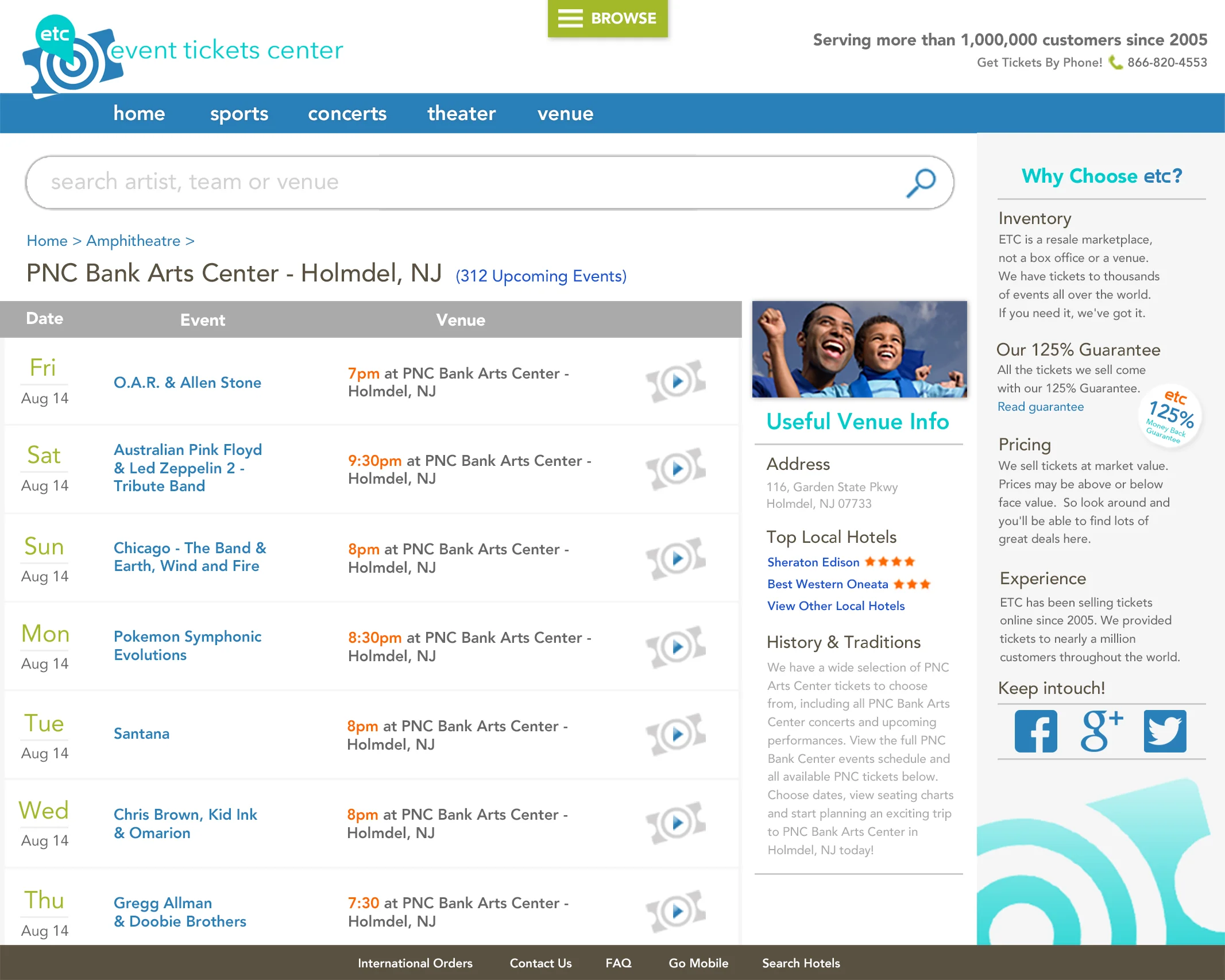Image resolution: width=1225 pixels, height=980 pixels.
Task: Click ticket play icon for Santana row
Action: coord(676,734)
